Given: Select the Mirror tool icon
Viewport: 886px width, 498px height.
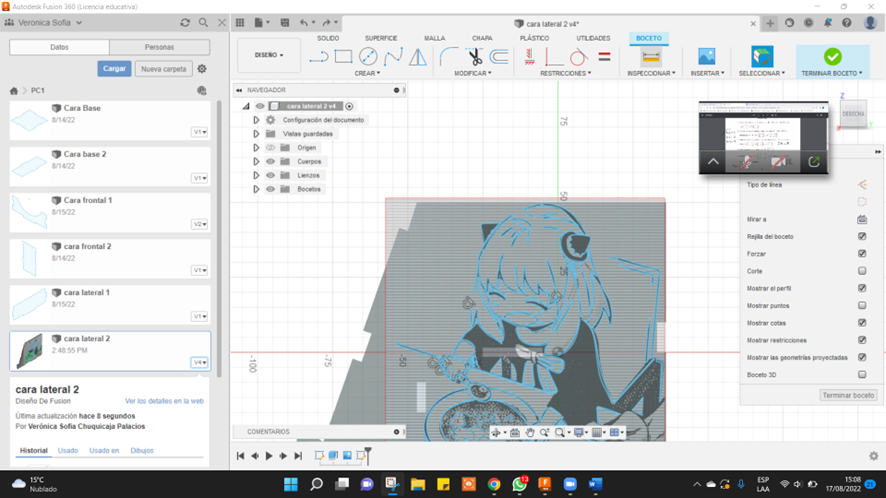Looking at the screenshot, I should (x=418, y=57).
